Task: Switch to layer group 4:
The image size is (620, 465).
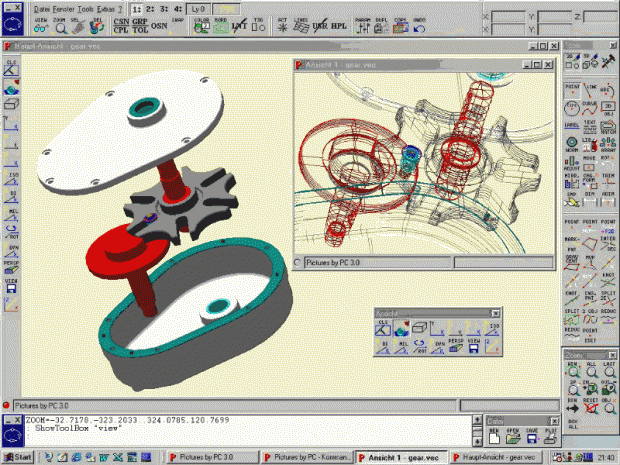Action: point(178,9)
